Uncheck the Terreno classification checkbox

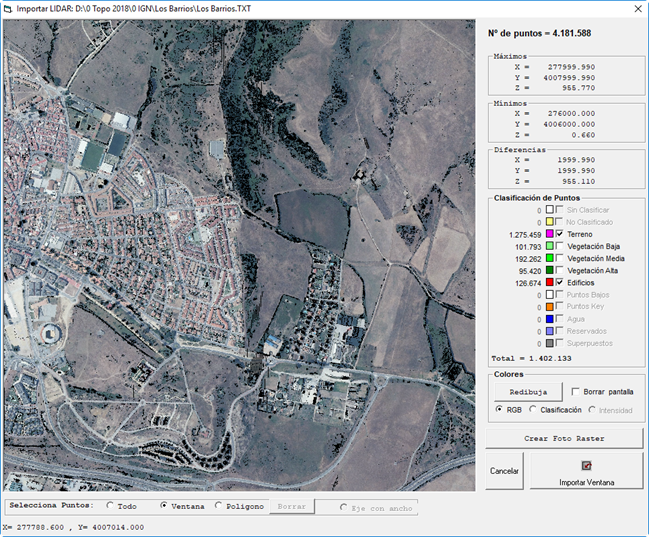pos(560,234)
